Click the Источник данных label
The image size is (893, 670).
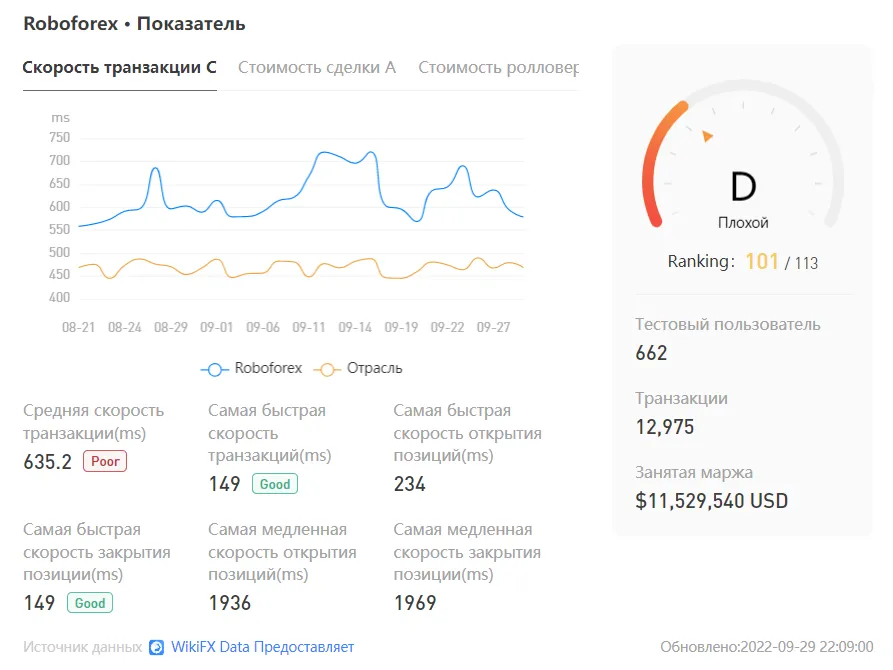(x=83, y=647)
